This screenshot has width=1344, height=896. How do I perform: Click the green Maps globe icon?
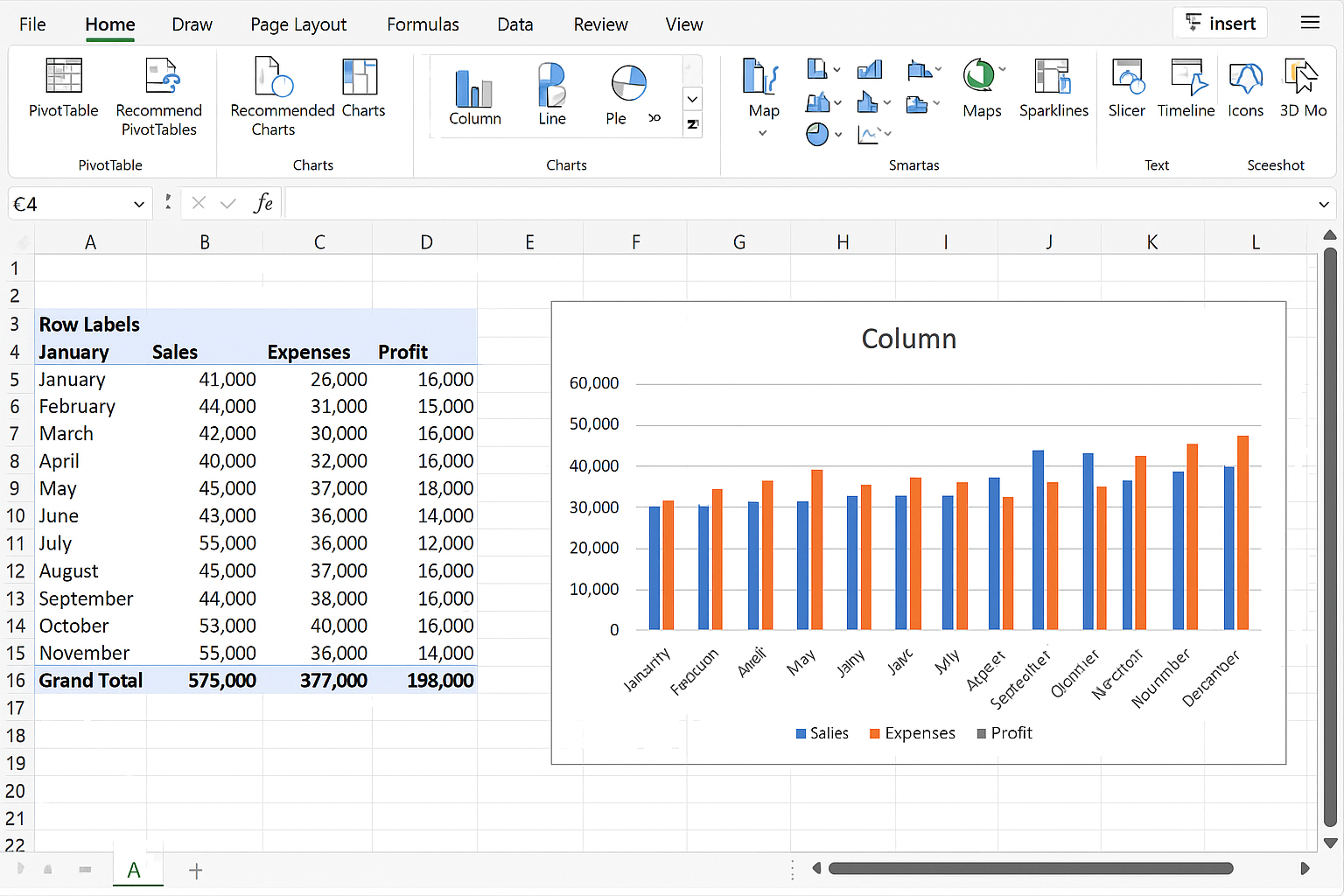pos(978,75)
